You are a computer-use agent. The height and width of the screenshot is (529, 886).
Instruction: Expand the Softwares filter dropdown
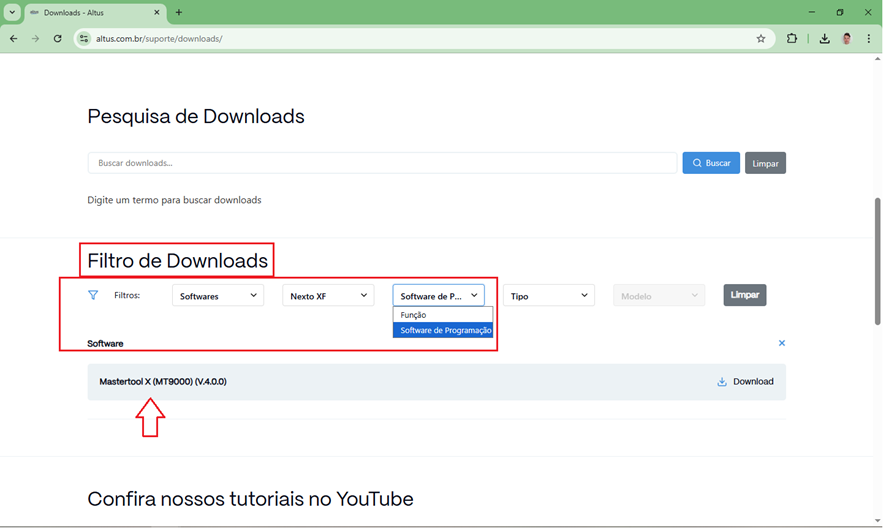tap(218, 296)
